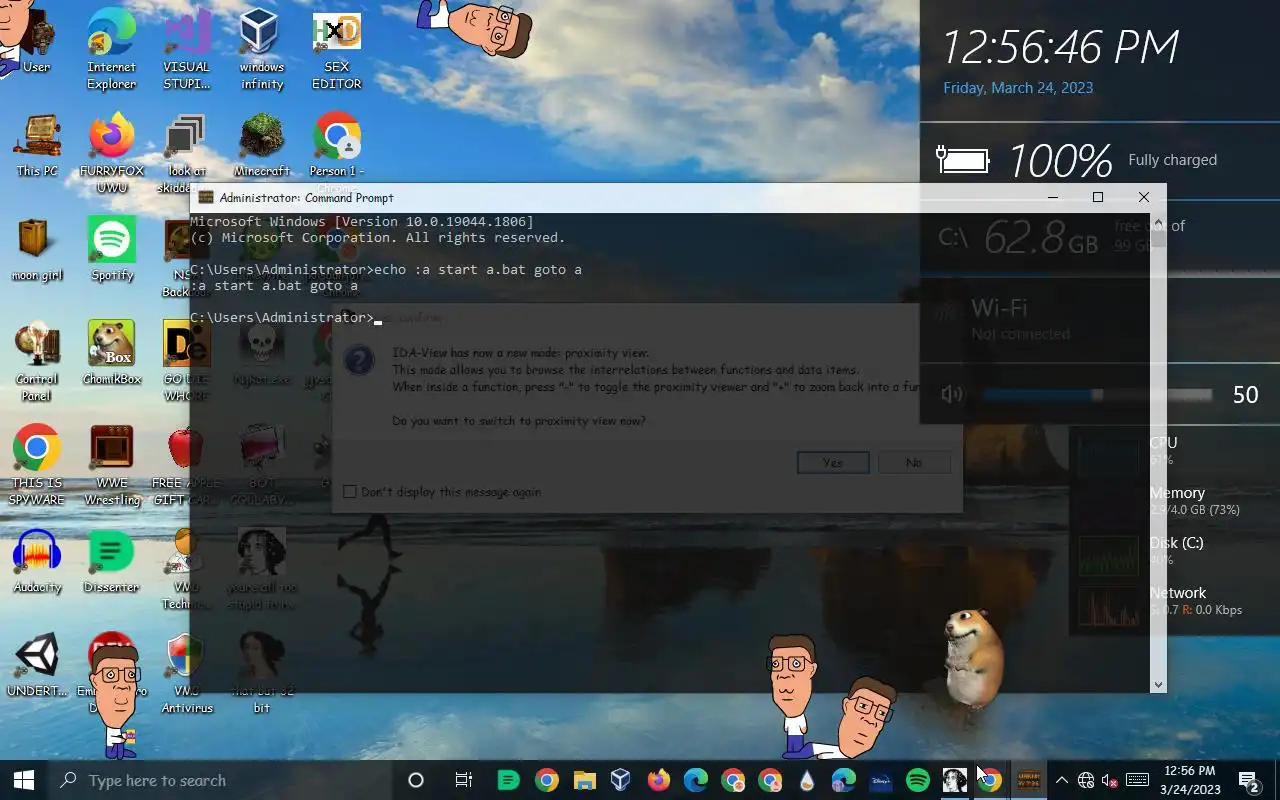
Task: Click the Friday, March 24, 2023 date
Action: point(1018,88)
